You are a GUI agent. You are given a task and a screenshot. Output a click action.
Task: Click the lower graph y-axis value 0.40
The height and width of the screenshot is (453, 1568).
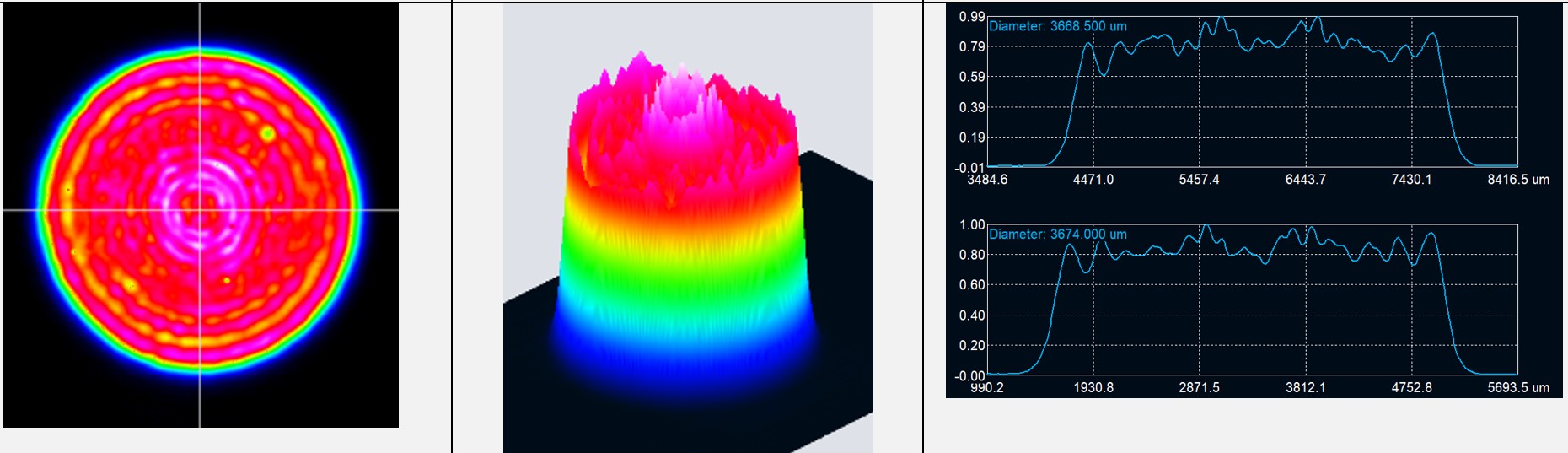click(x=972, y=315)
